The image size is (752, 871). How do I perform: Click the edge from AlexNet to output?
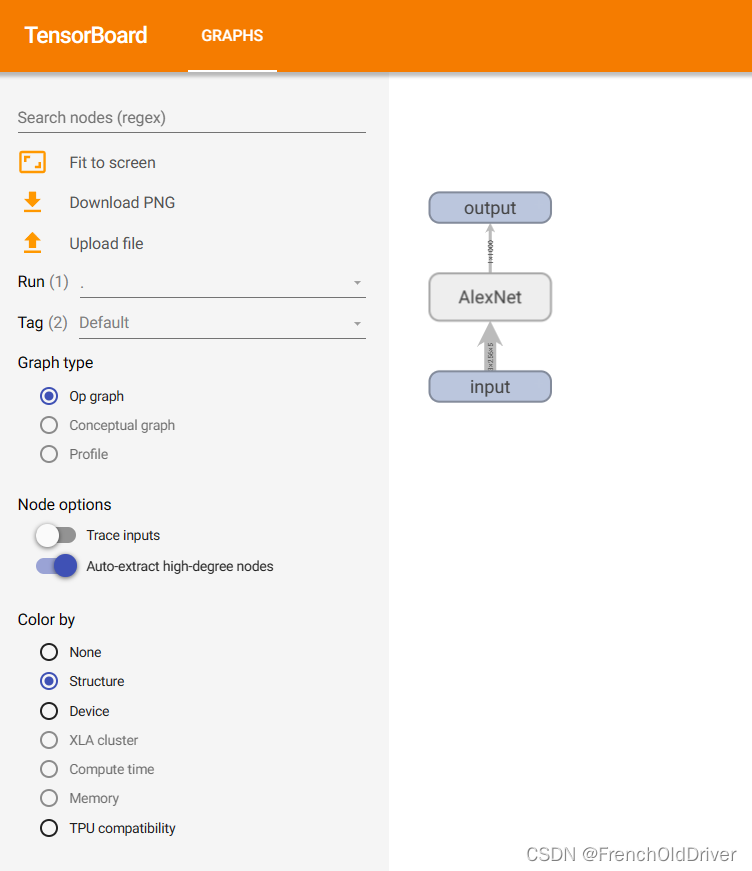tap(490, 249)
